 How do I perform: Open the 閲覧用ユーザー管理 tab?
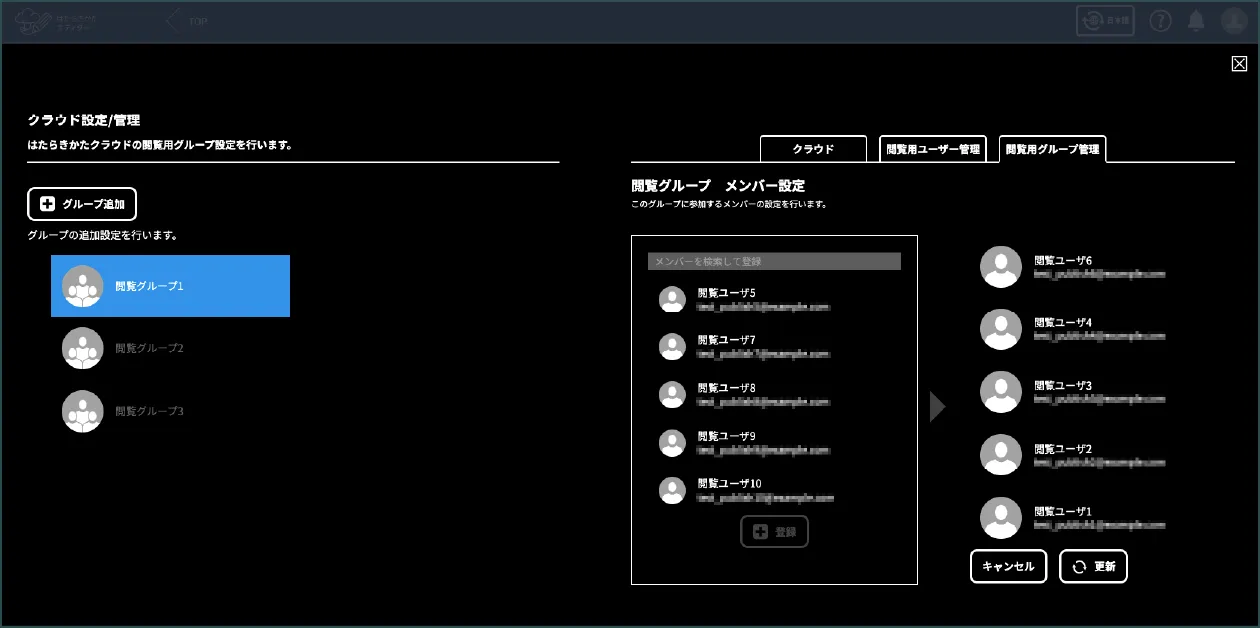933,148
